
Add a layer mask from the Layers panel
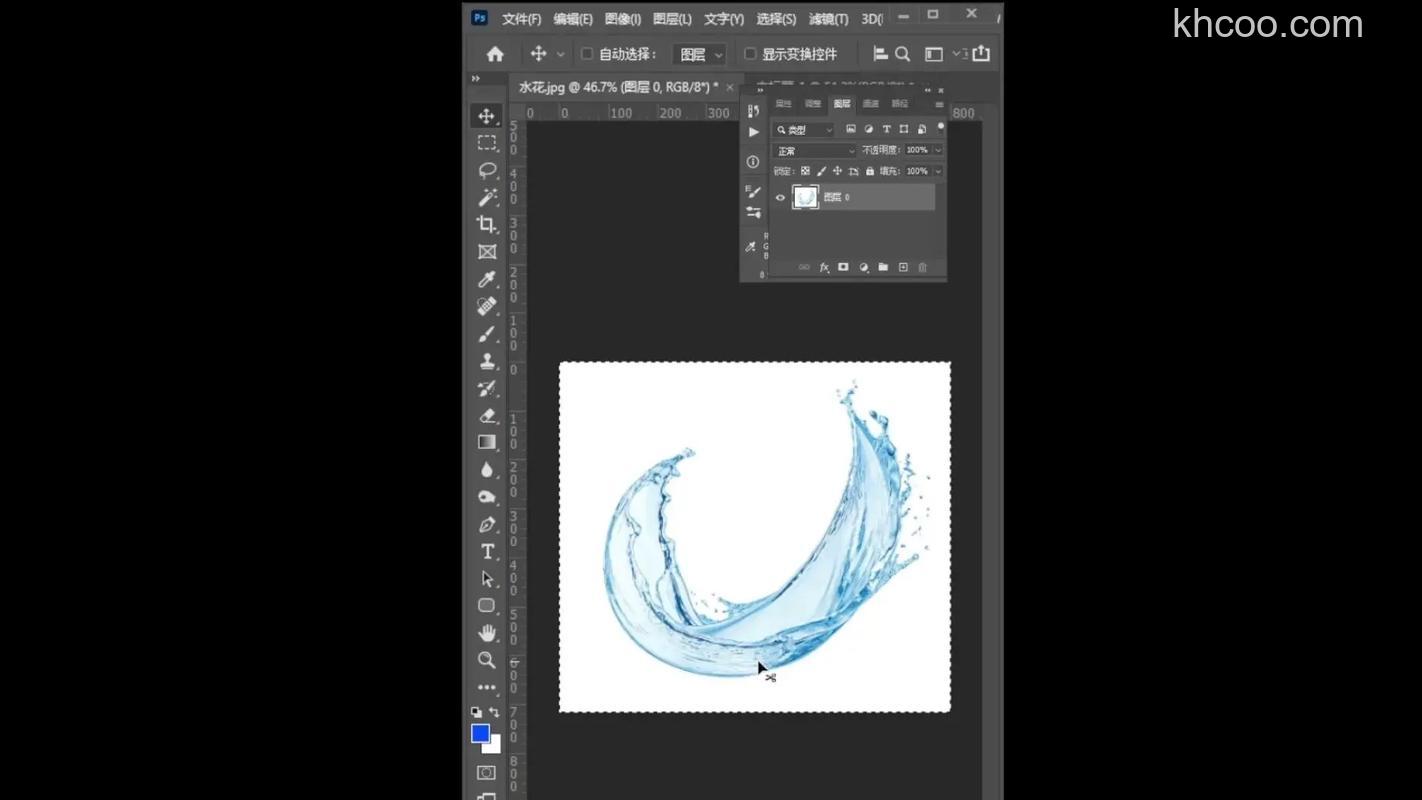click(843, 267)
